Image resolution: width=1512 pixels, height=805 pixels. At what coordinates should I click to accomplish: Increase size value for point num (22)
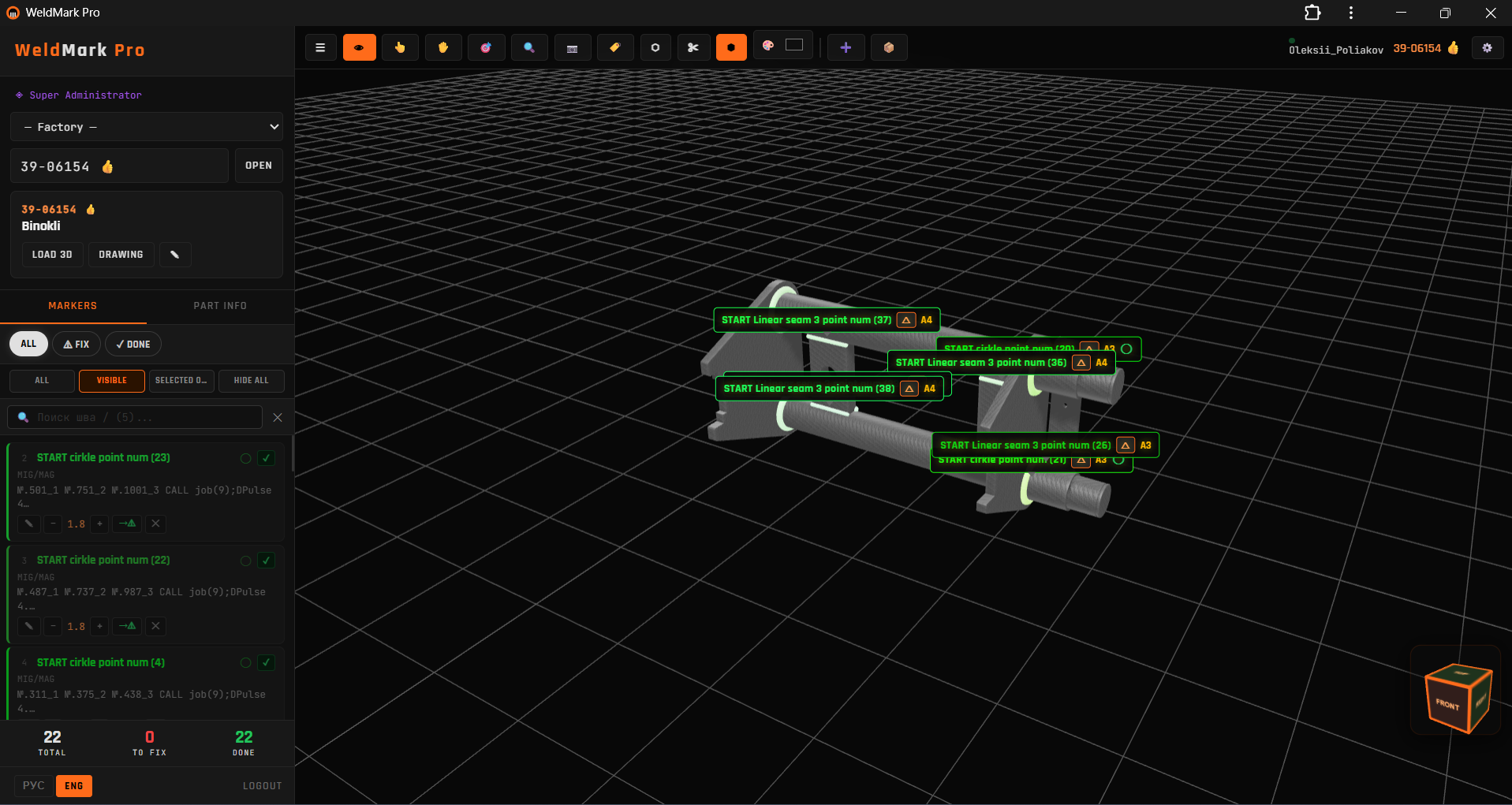coord(99,626)
